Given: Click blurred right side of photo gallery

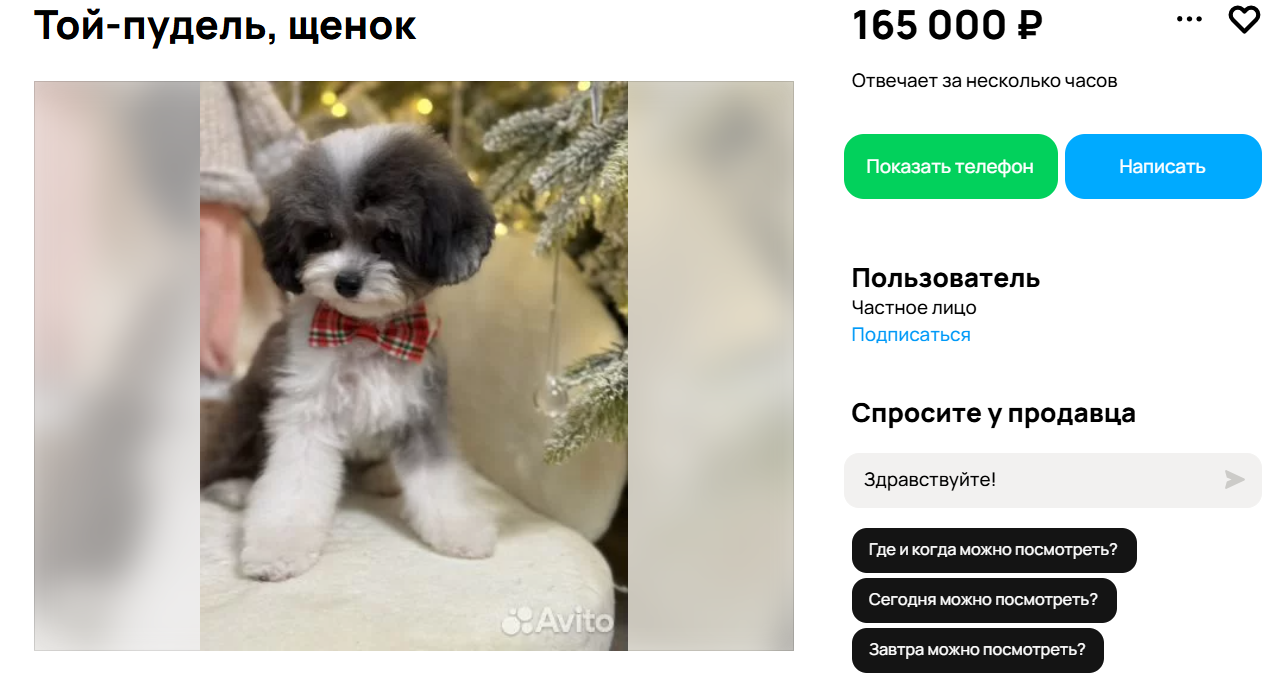Looking at the screenshot, I should pyautogui.click(x=711, y=366).
